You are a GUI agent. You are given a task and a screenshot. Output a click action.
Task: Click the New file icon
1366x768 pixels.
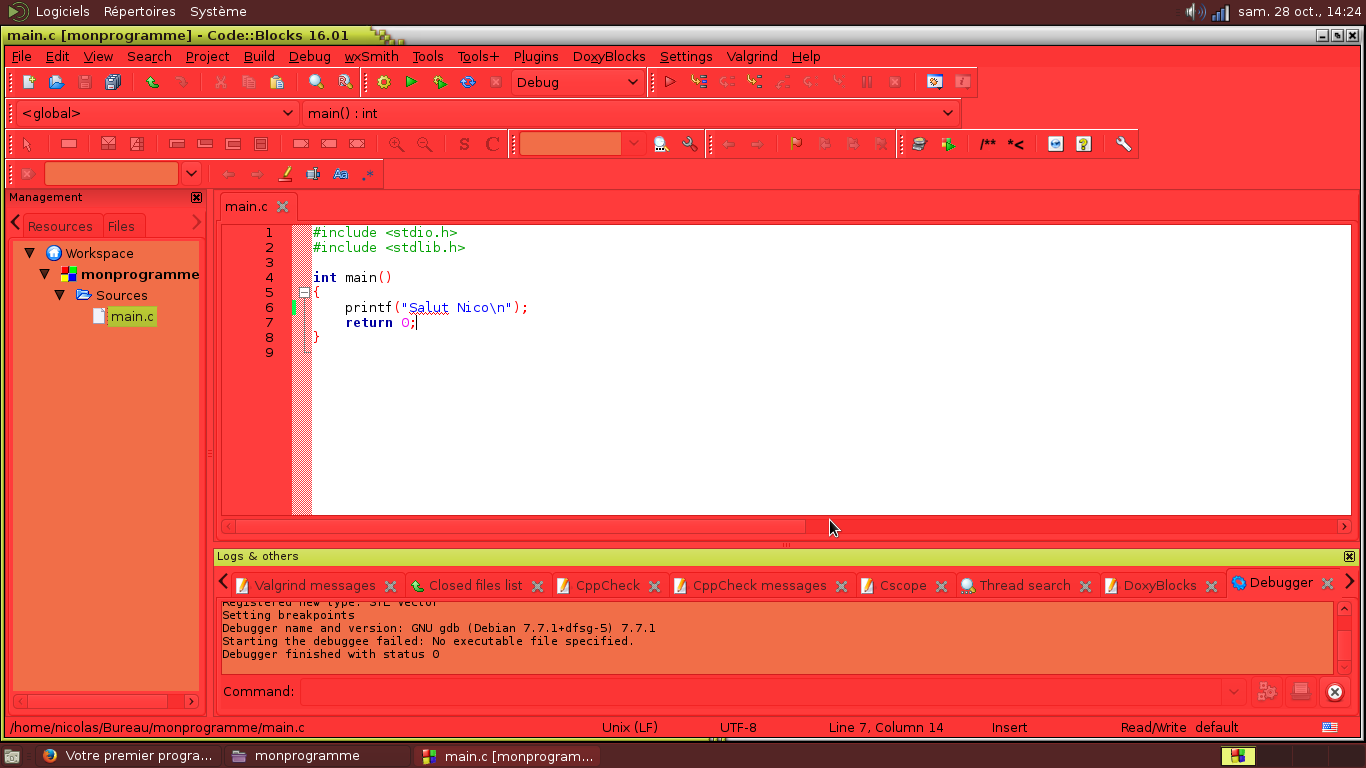pyautogui.click(x=29, y=82)
